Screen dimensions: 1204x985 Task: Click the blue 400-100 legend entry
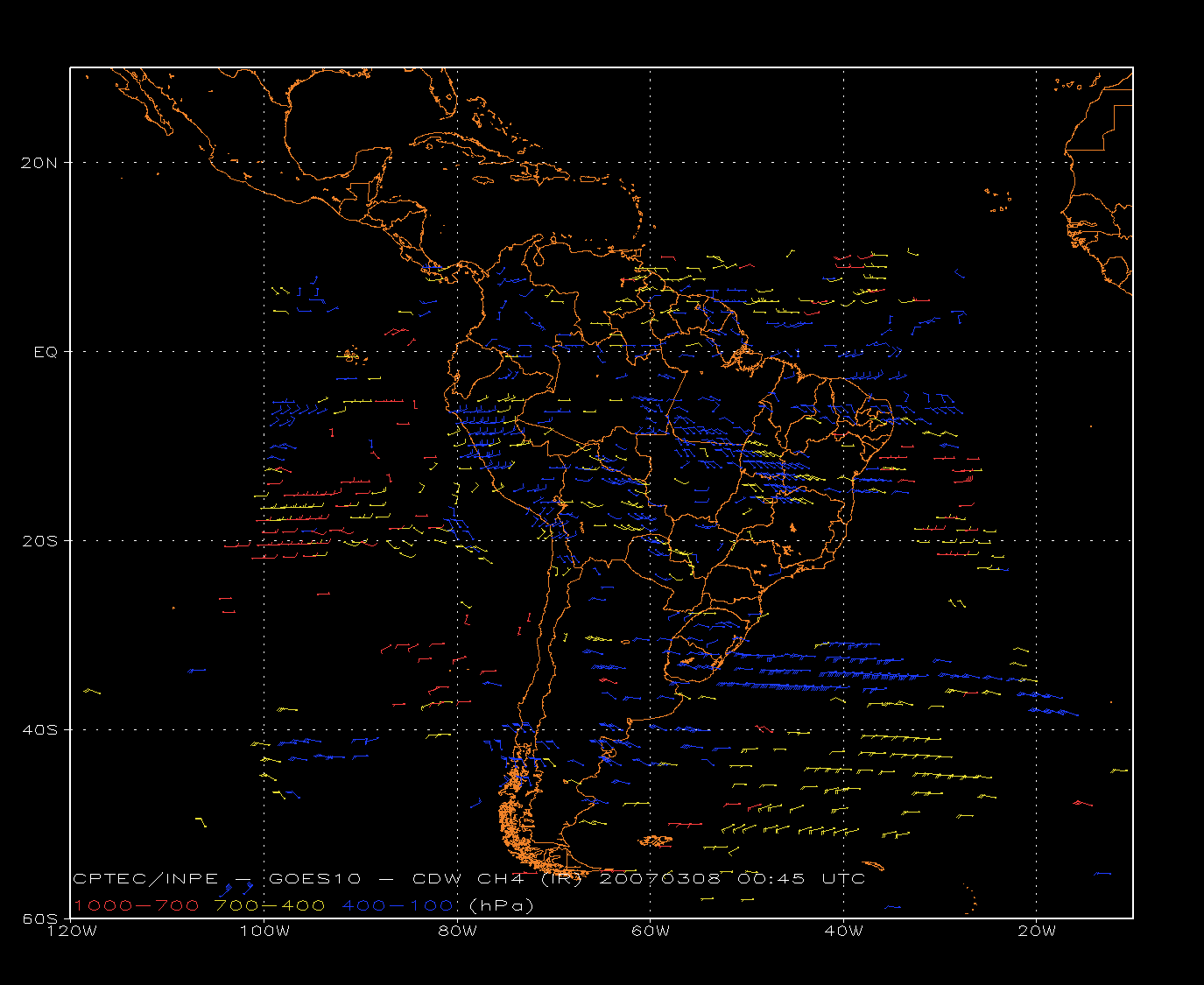[398, 905]
